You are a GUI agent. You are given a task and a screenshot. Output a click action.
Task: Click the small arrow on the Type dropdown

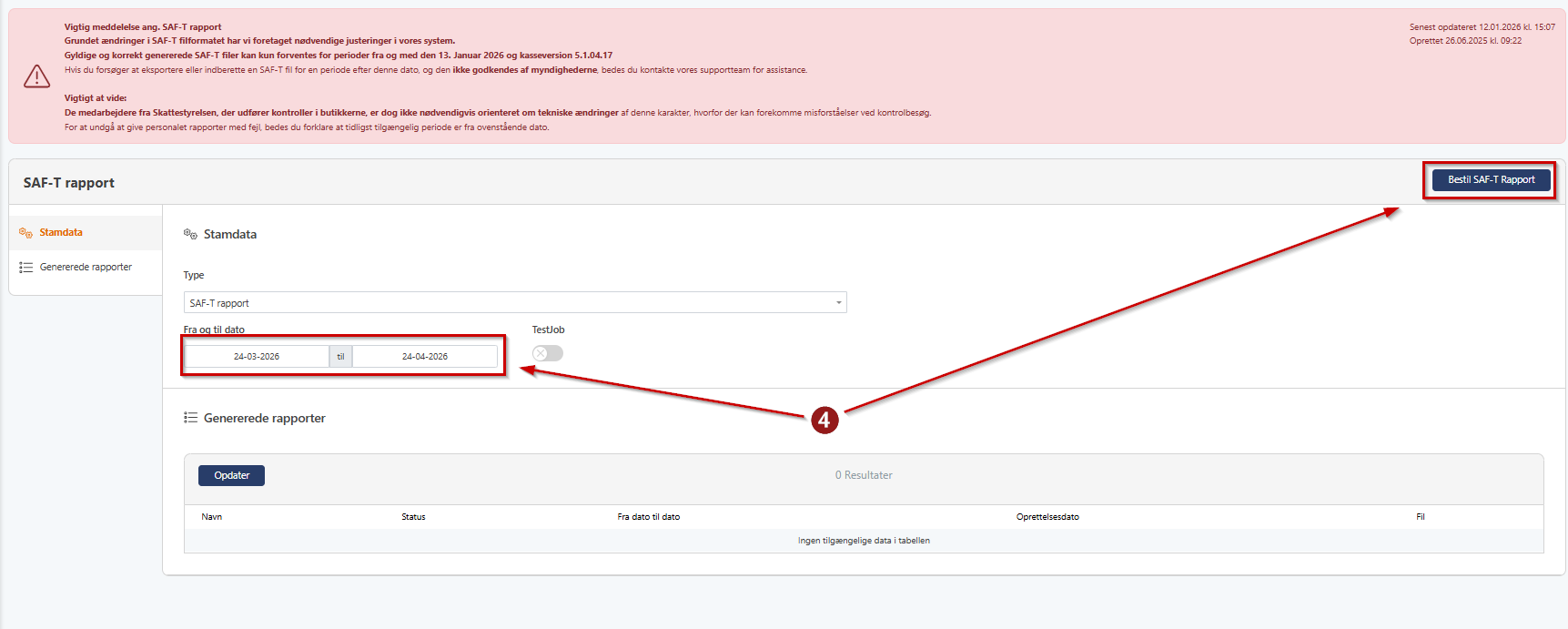(838, 303)
